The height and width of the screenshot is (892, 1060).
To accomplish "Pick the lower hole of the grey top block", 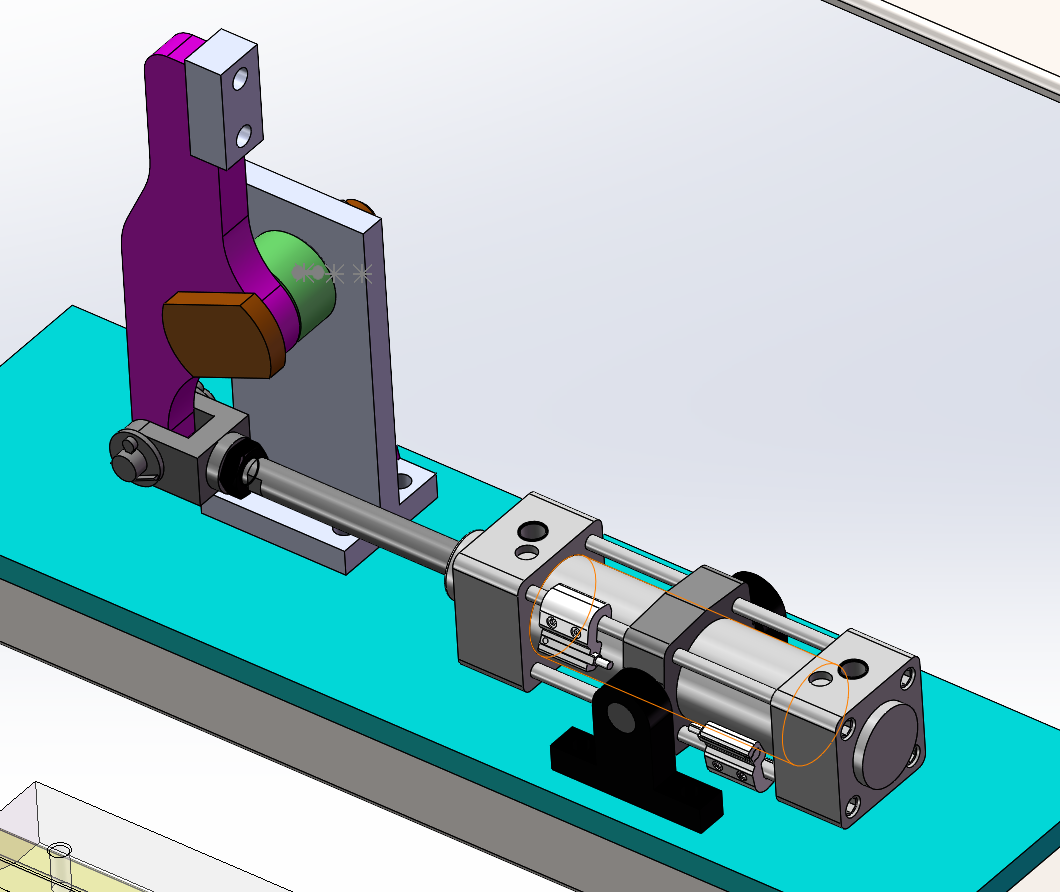I will (244, 136).
